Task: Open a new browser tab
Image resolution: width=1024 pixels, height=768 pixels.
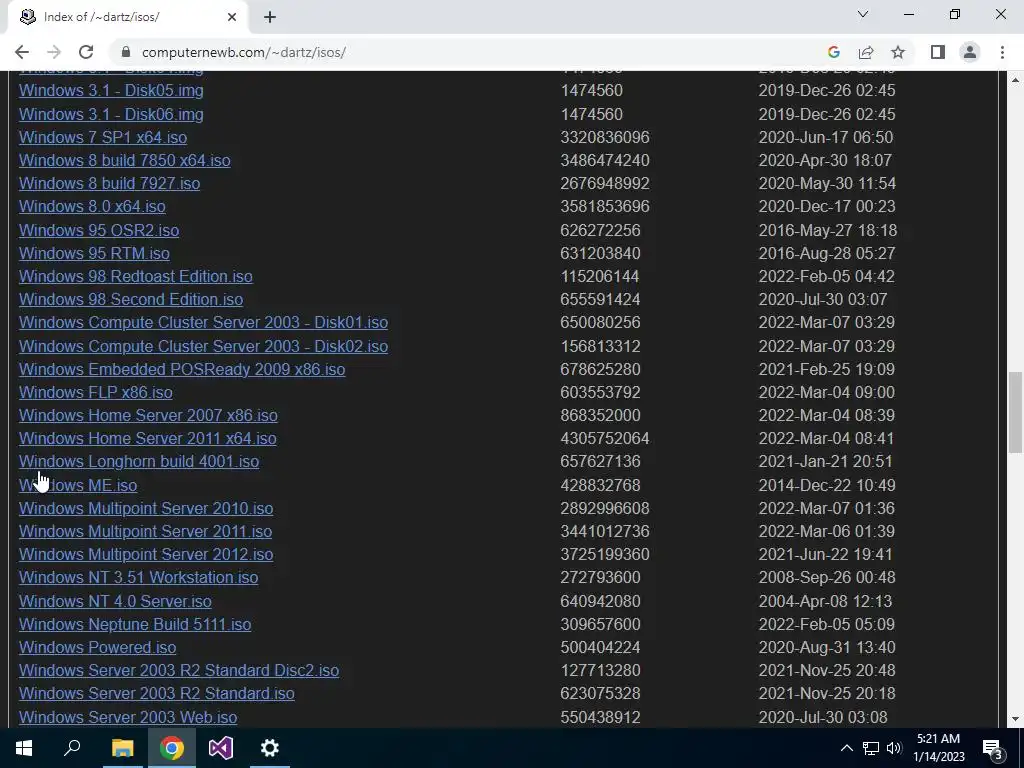Action: point(270,17)
